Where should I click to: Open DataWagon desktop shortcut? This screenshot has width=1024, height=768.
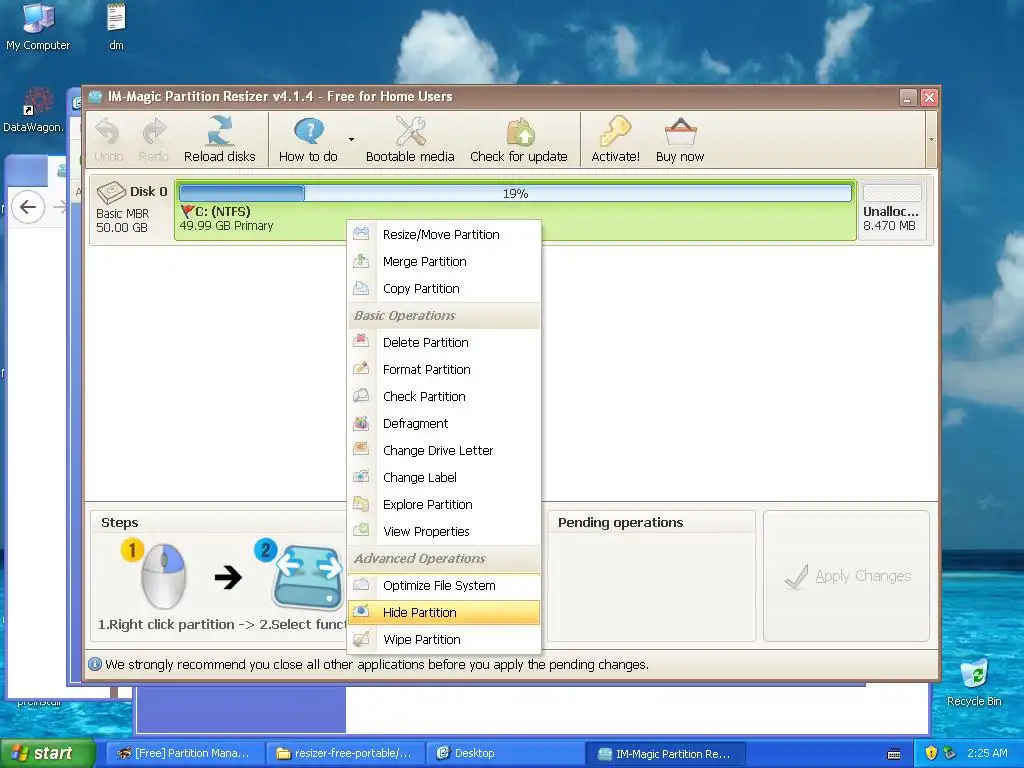[33, 110]
